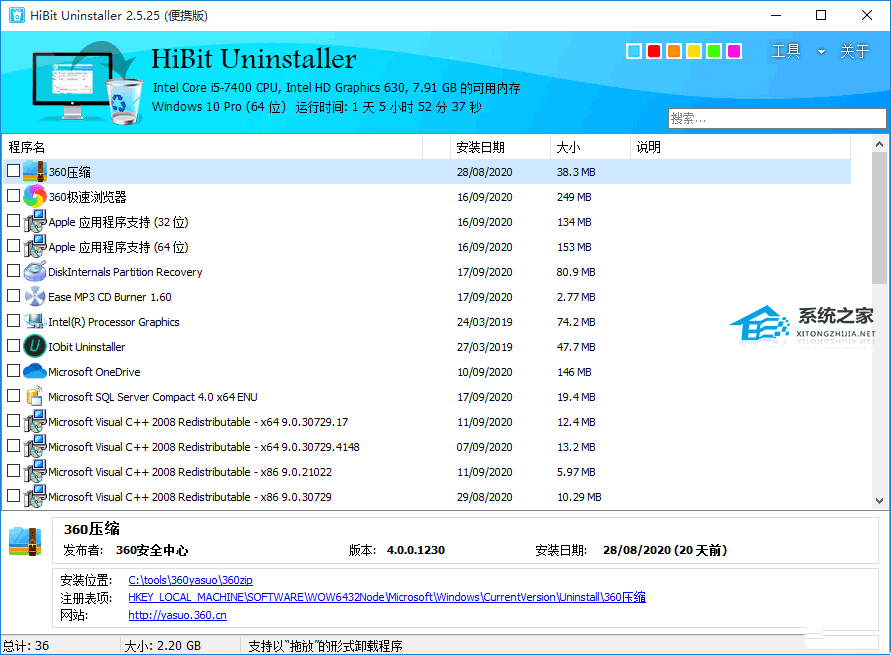
Task: Tick the IObit Uninstaller checkbox
Action: (x=13, y=345)
